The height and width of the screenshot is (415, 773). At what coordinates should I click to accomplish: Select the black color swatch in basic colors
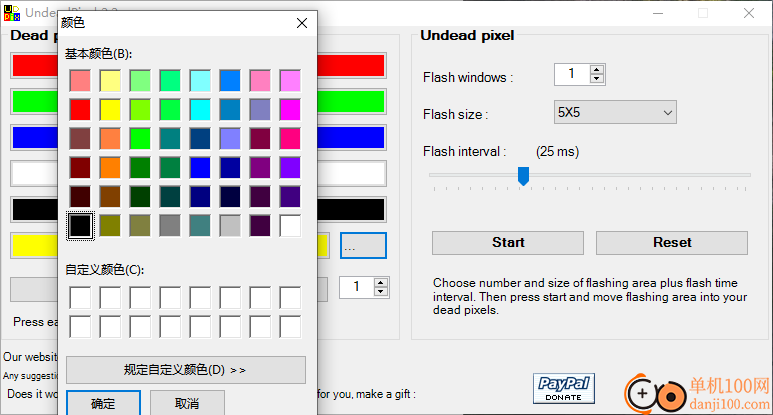point(80,226)
